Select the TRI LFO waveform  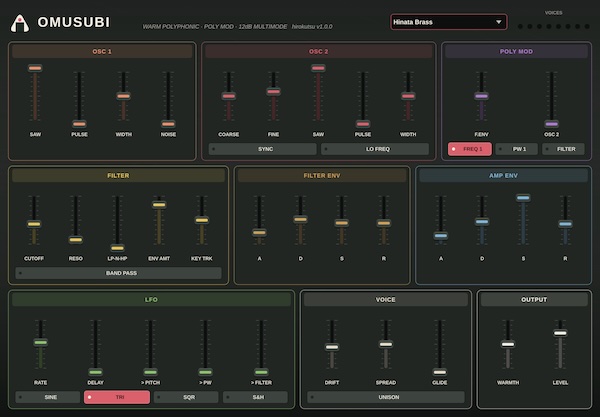click(x=117, y=397)
